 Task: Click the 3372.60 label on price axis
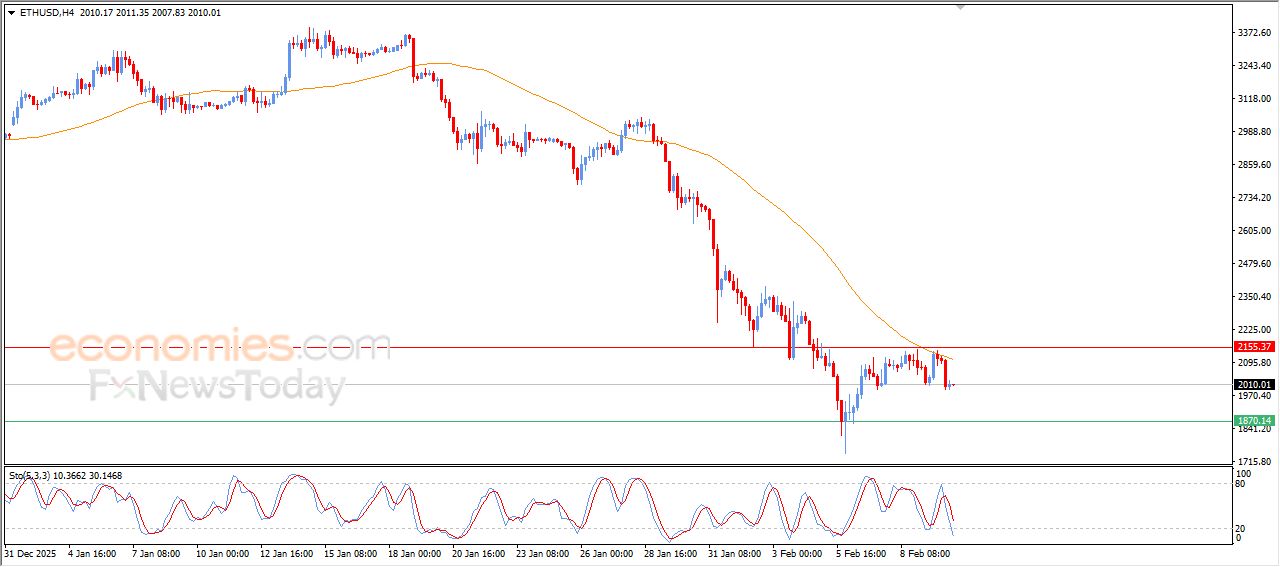(x=1254, y=33)
